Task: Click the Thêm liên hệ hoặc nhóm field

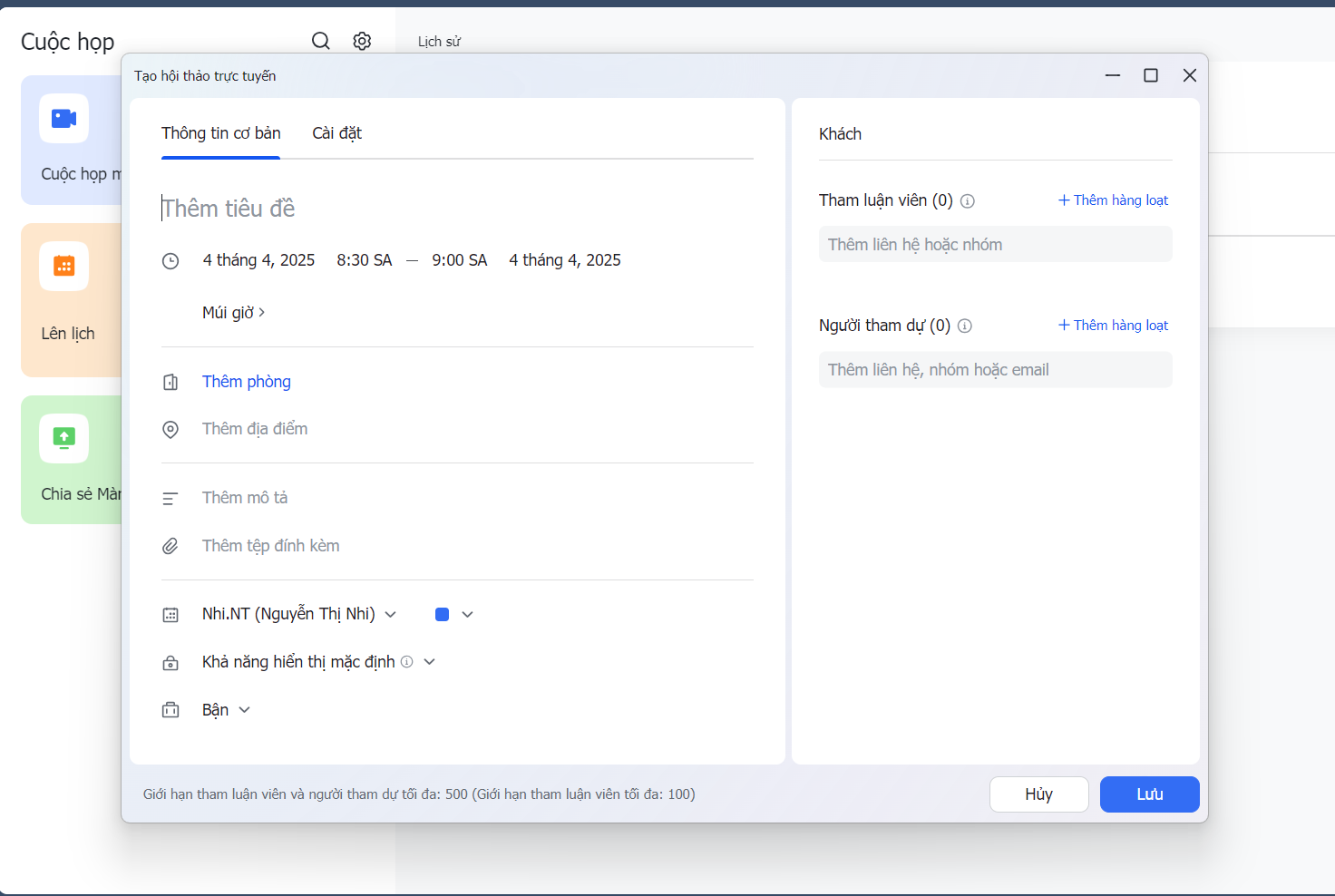Action: tap(996, 245)
